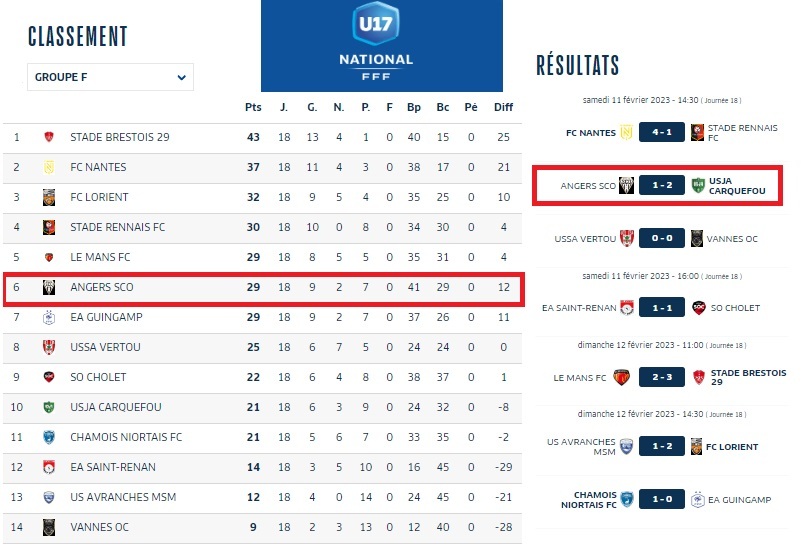Click the SO Cholet crest in results
Viewport: 801px width, 552px height.
pyautogui.click(x=698, y=308)
